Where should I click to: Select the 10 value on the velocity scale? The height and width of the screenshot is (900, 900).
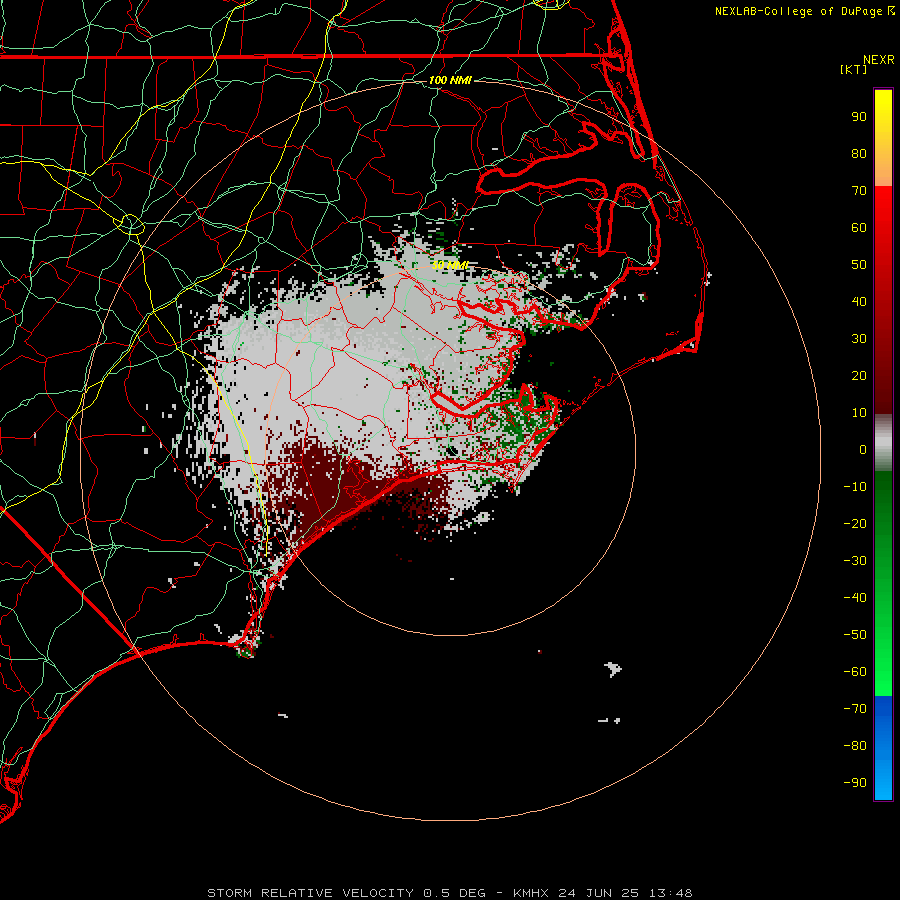click(859, 413)
